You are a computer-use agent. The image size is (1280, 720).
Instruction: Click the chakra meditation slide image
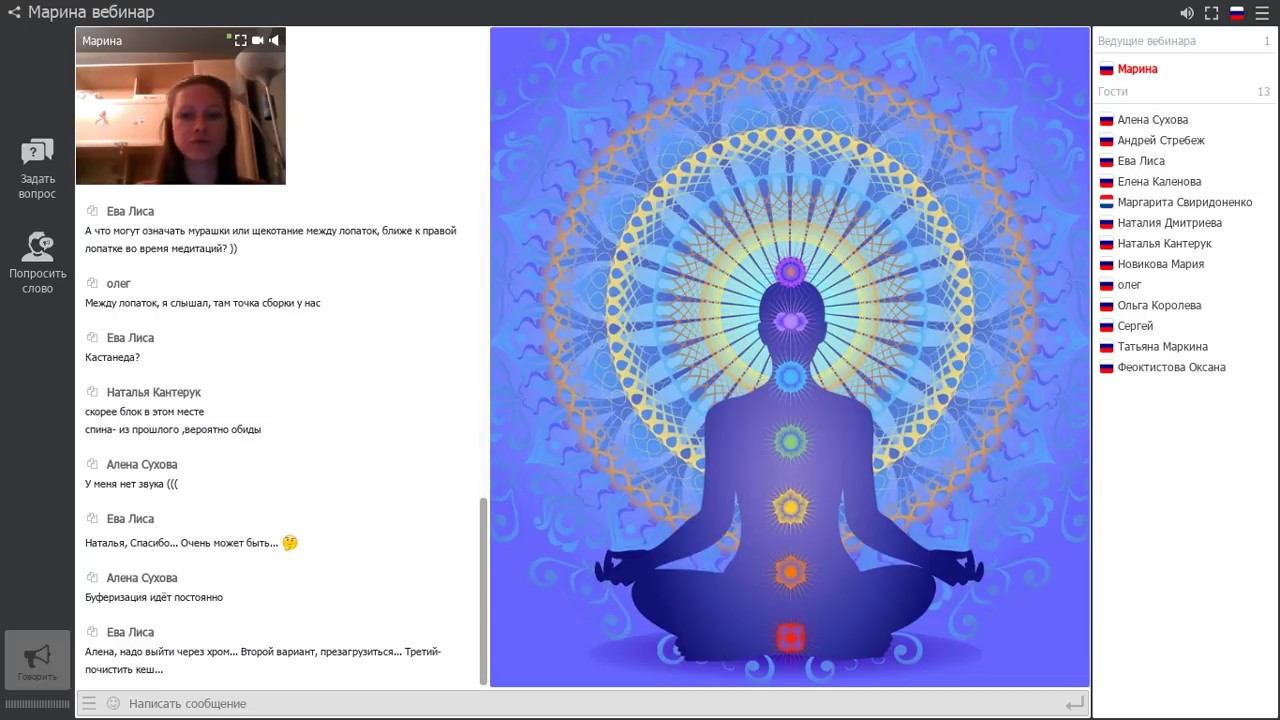pos(790,357)
